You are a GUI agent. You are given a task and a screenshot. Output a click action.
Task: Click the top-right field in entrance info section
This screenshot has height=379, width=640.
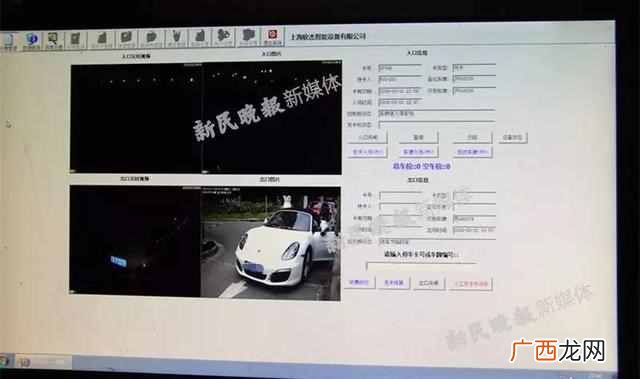[x=474, y=68]
